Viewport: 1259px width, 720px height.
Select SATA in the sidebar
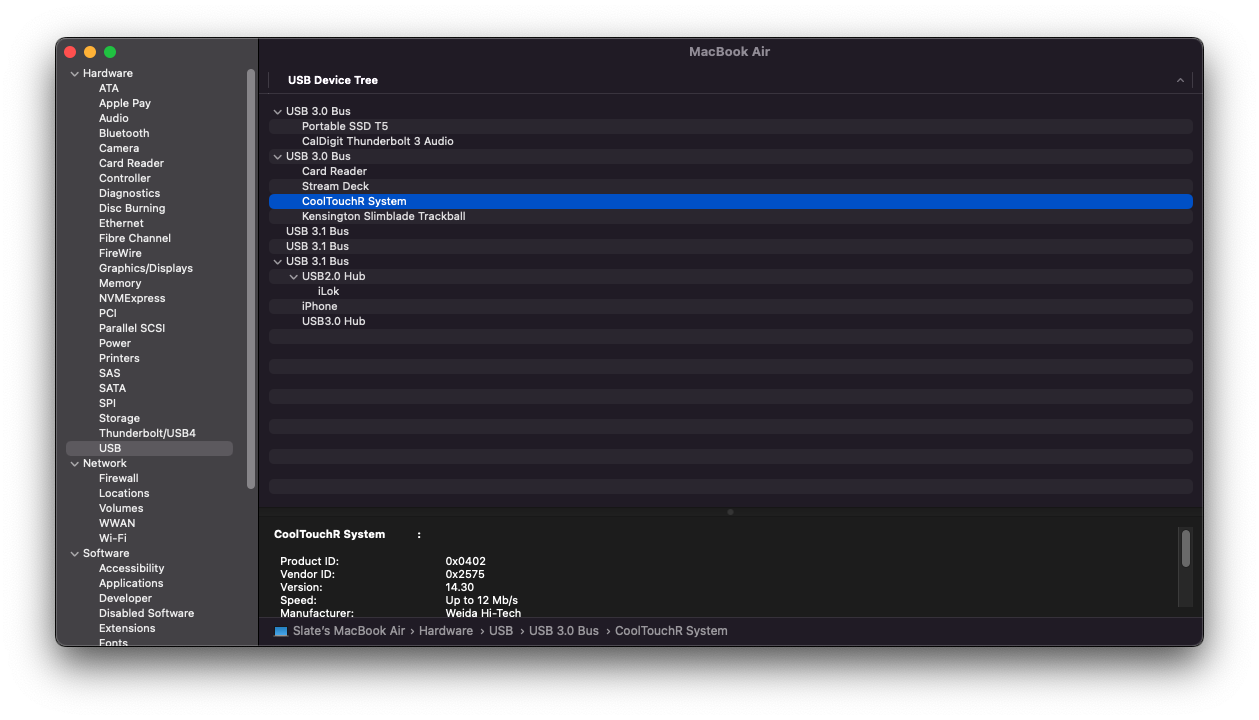coord(113,388)
